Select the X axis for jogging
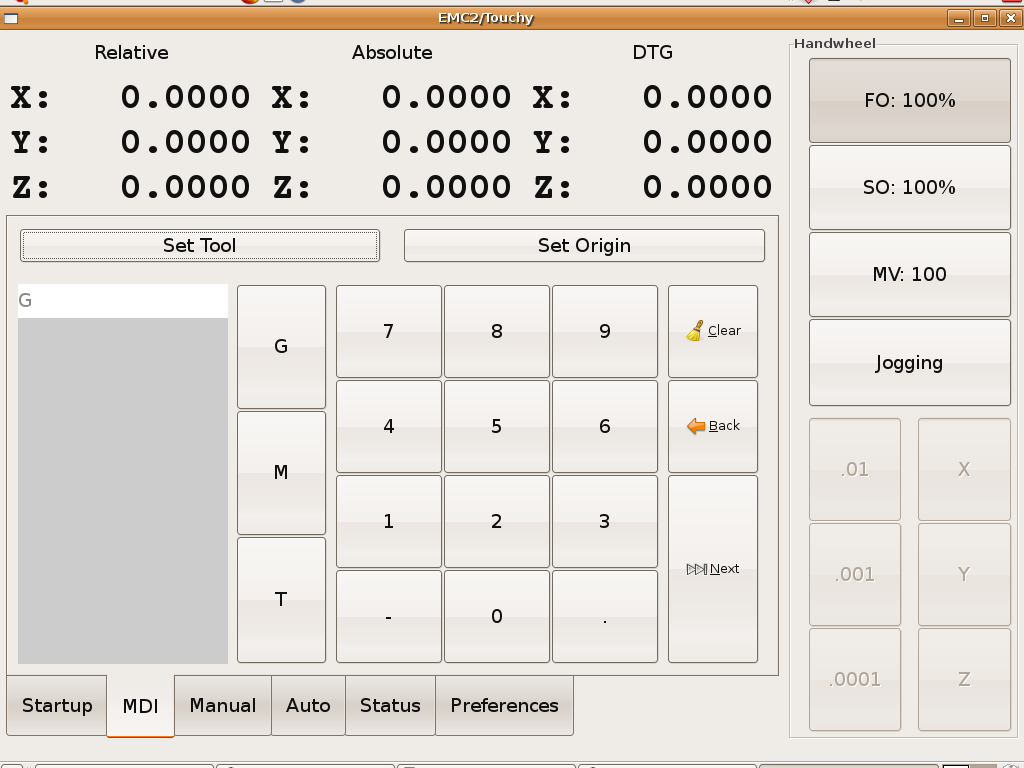This screenshot has height=768, width=1024. point(964,470)
